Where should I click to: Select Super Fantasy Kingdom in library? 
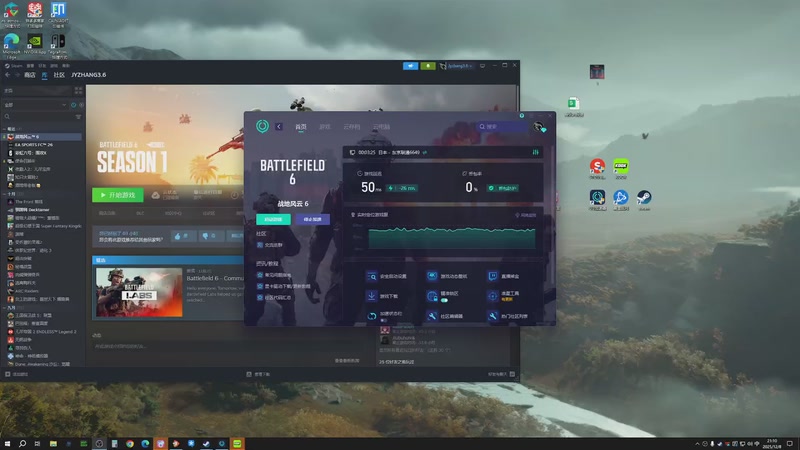[x=45, y=226]
